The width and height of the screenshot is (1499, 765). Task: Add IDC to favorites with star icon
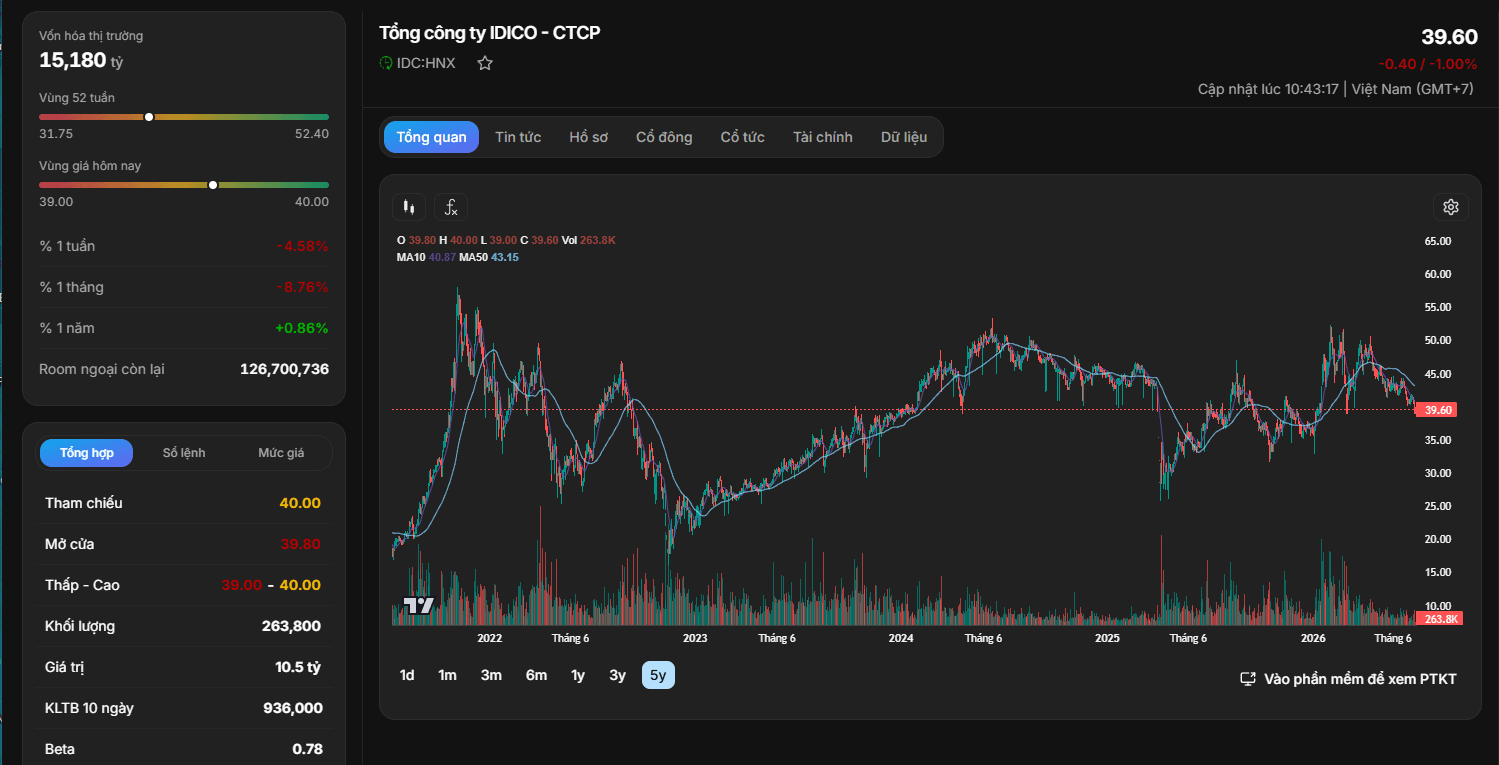485,63
